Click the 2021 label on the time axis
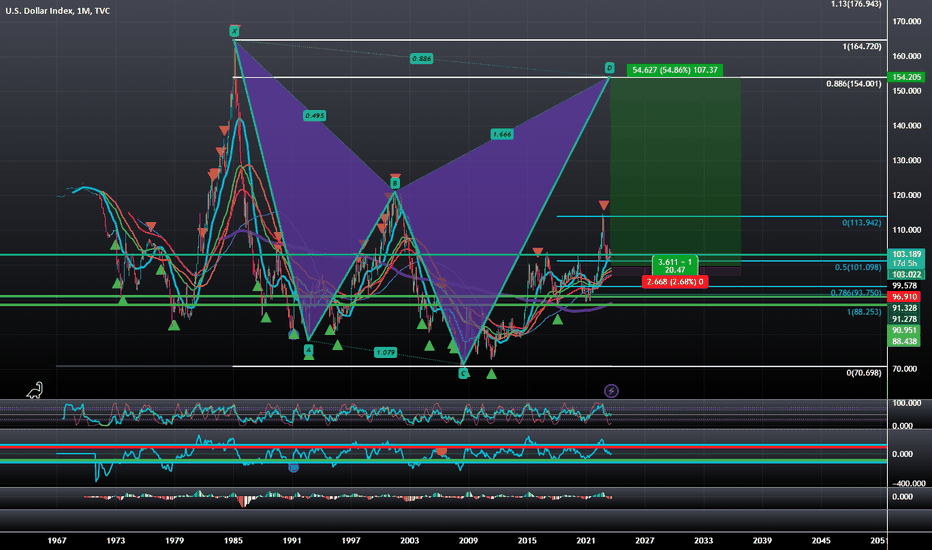The width and height of the screenshot is (932, 550). pyautogui.click(x=585, y=540)
